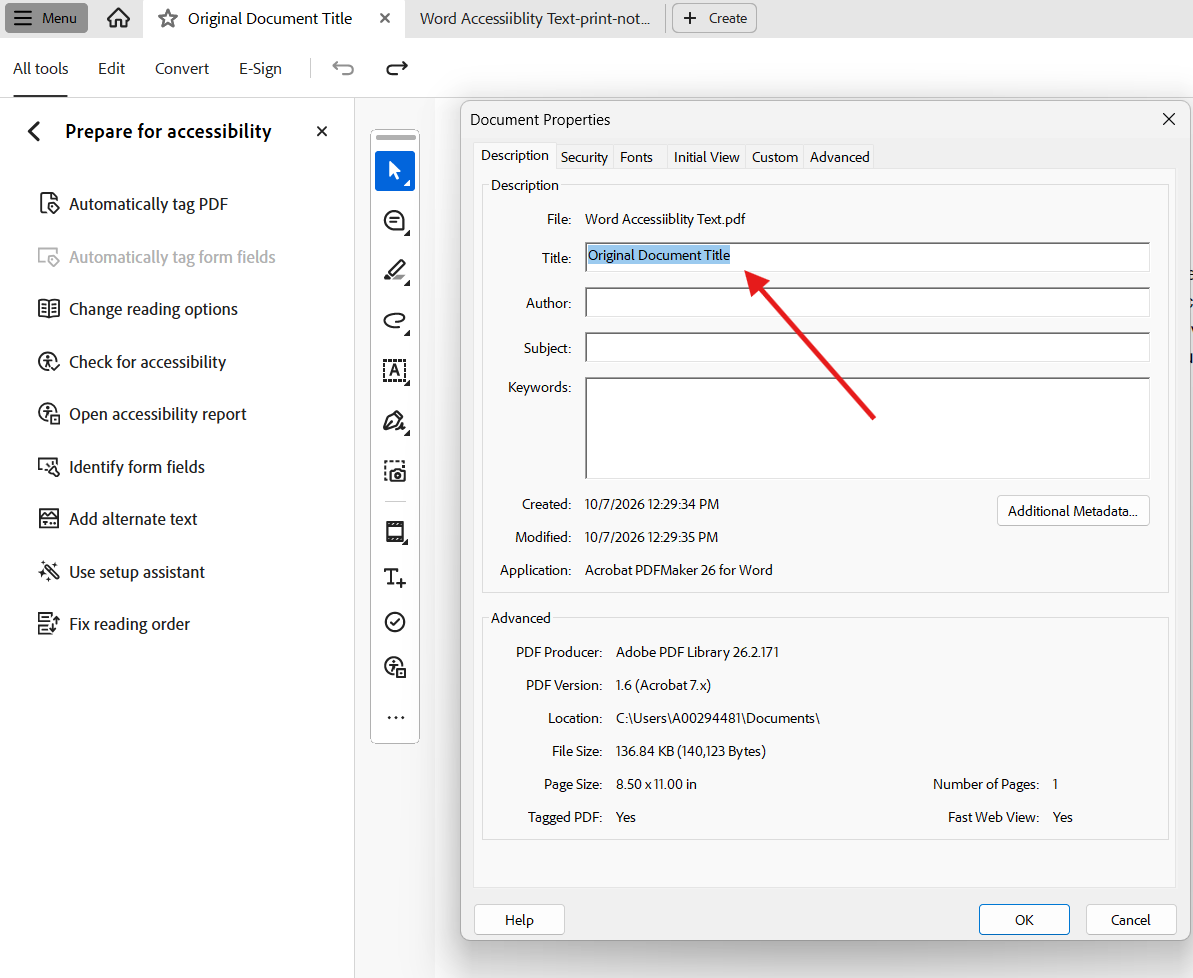Click the Help button

point(519,919)
